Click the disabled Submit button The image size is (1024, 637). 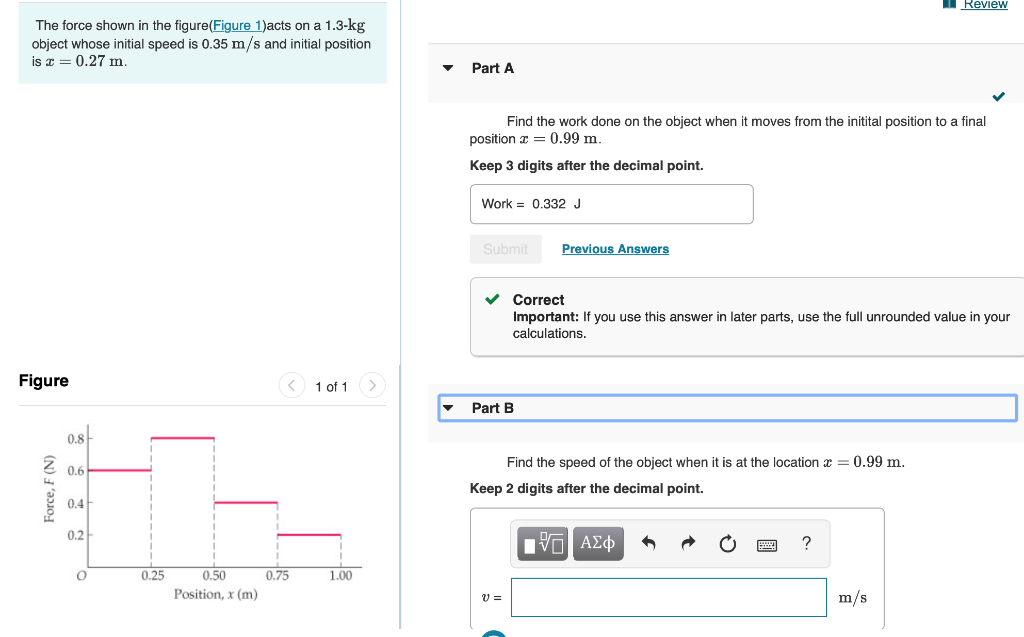(506, 249)
